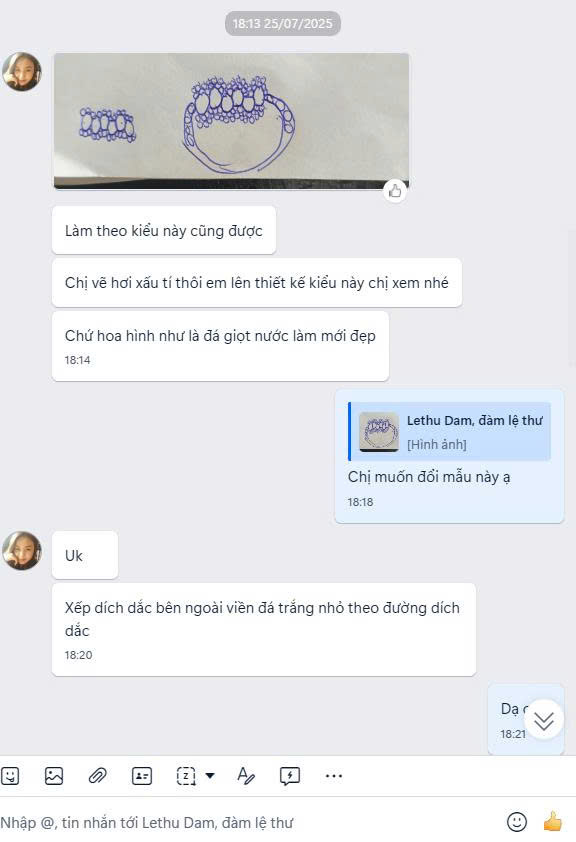The width and height of the screenshot is (576, 842).
Task: React to the ring sketch photo with like
Action: click(395, 191)
